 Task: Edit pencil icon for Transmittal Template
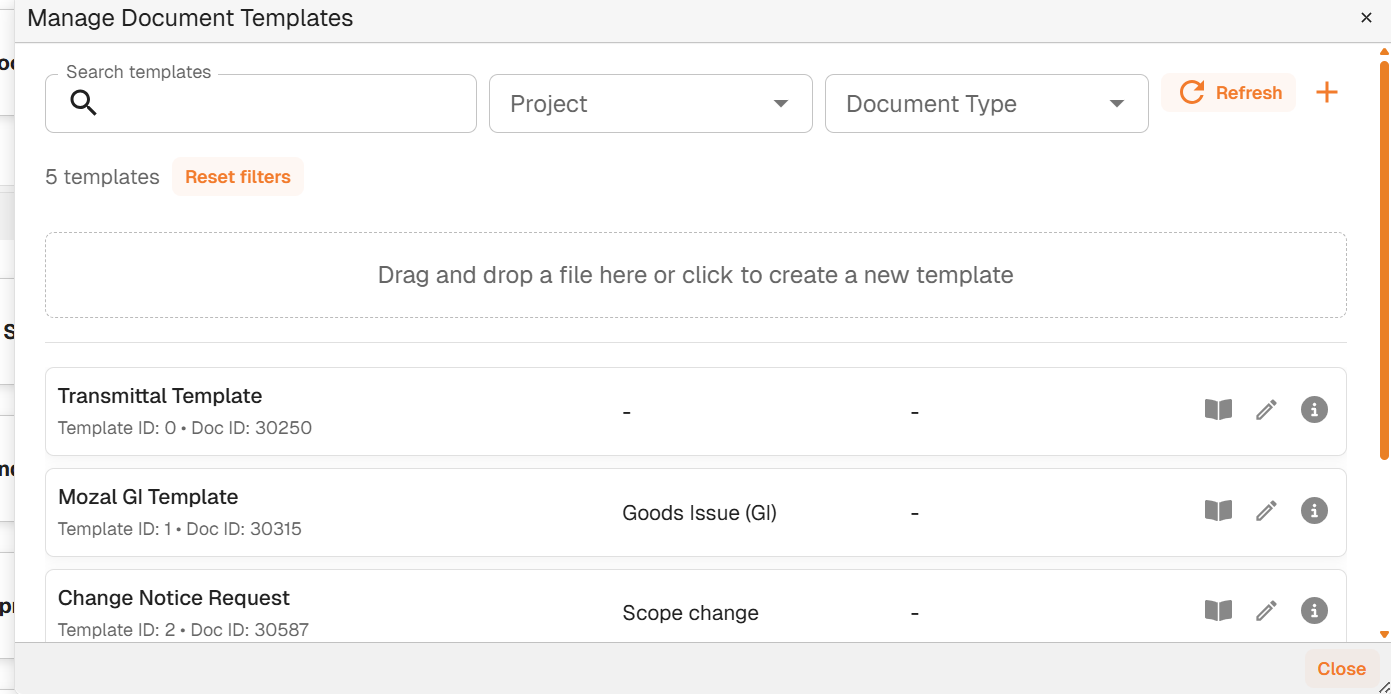tap(1266, 410)
